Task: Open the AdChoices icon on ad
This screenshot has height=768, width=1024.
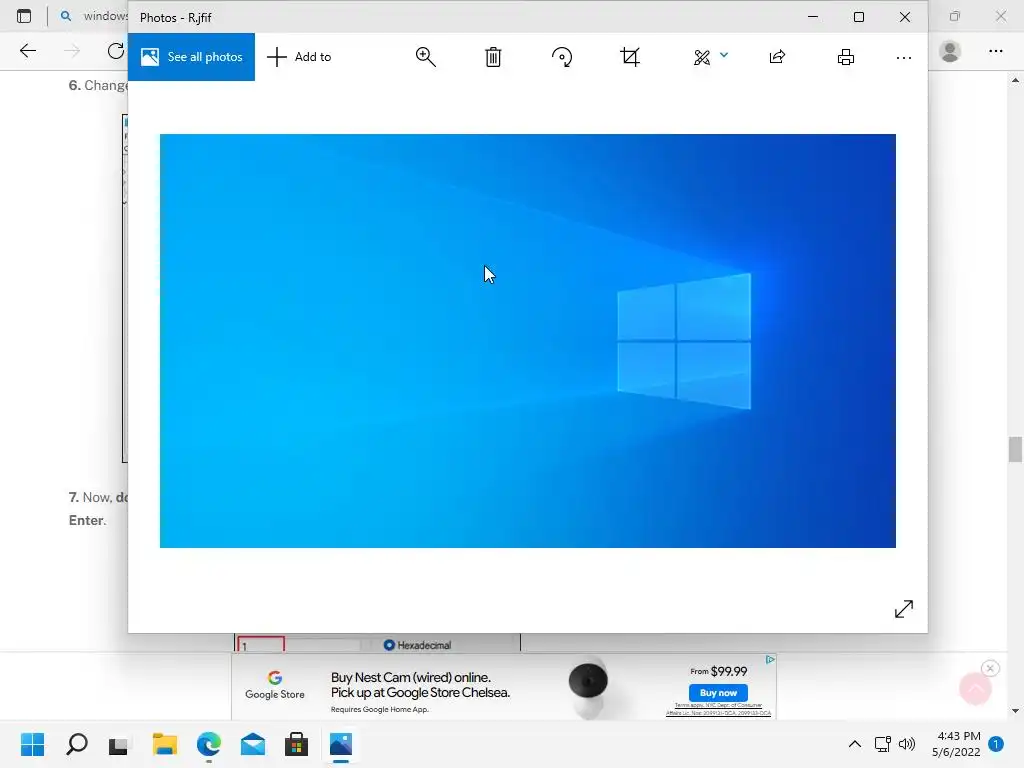Action: tap(771, 660)
